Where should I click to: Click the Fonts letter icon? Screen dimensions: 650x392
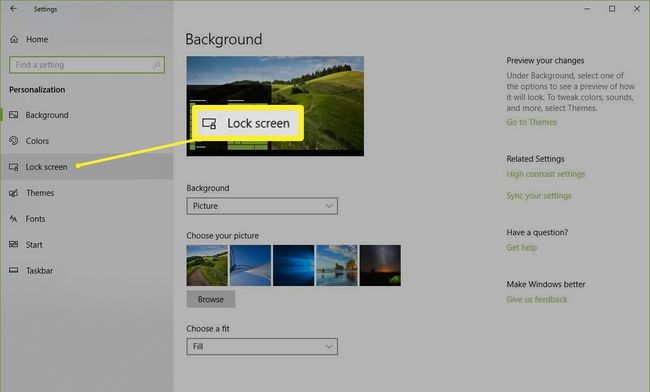pos(14,219)
